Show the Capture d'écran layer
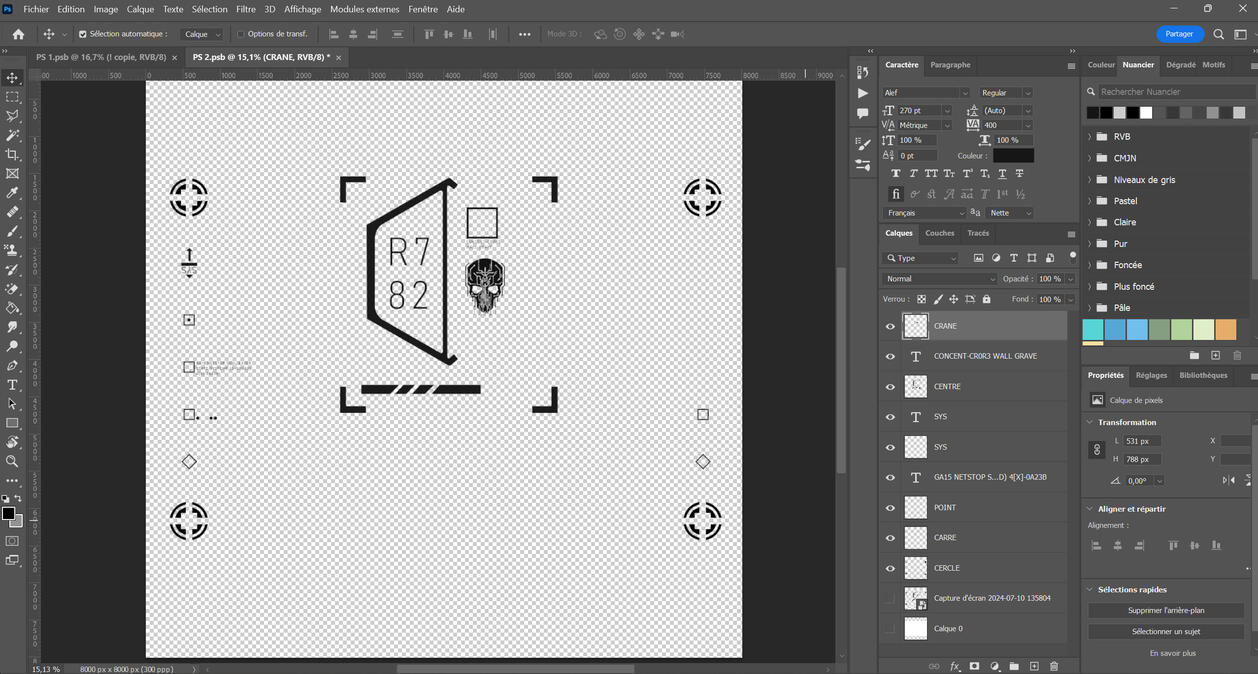1258x674 pixels. click(889, 598)
